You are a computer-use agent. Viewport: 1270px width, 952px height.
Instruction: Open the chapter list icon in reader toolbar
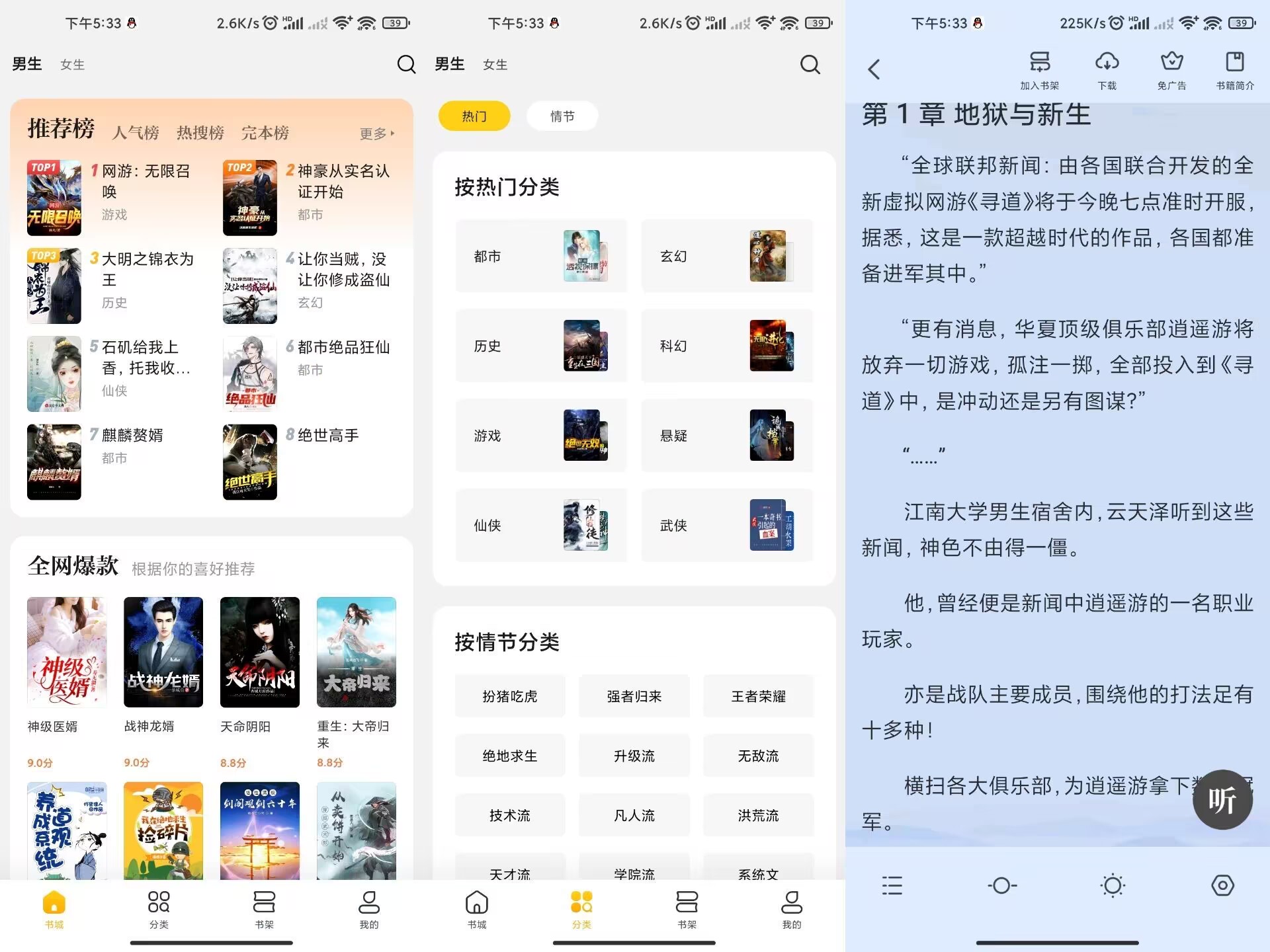[892, 886]
